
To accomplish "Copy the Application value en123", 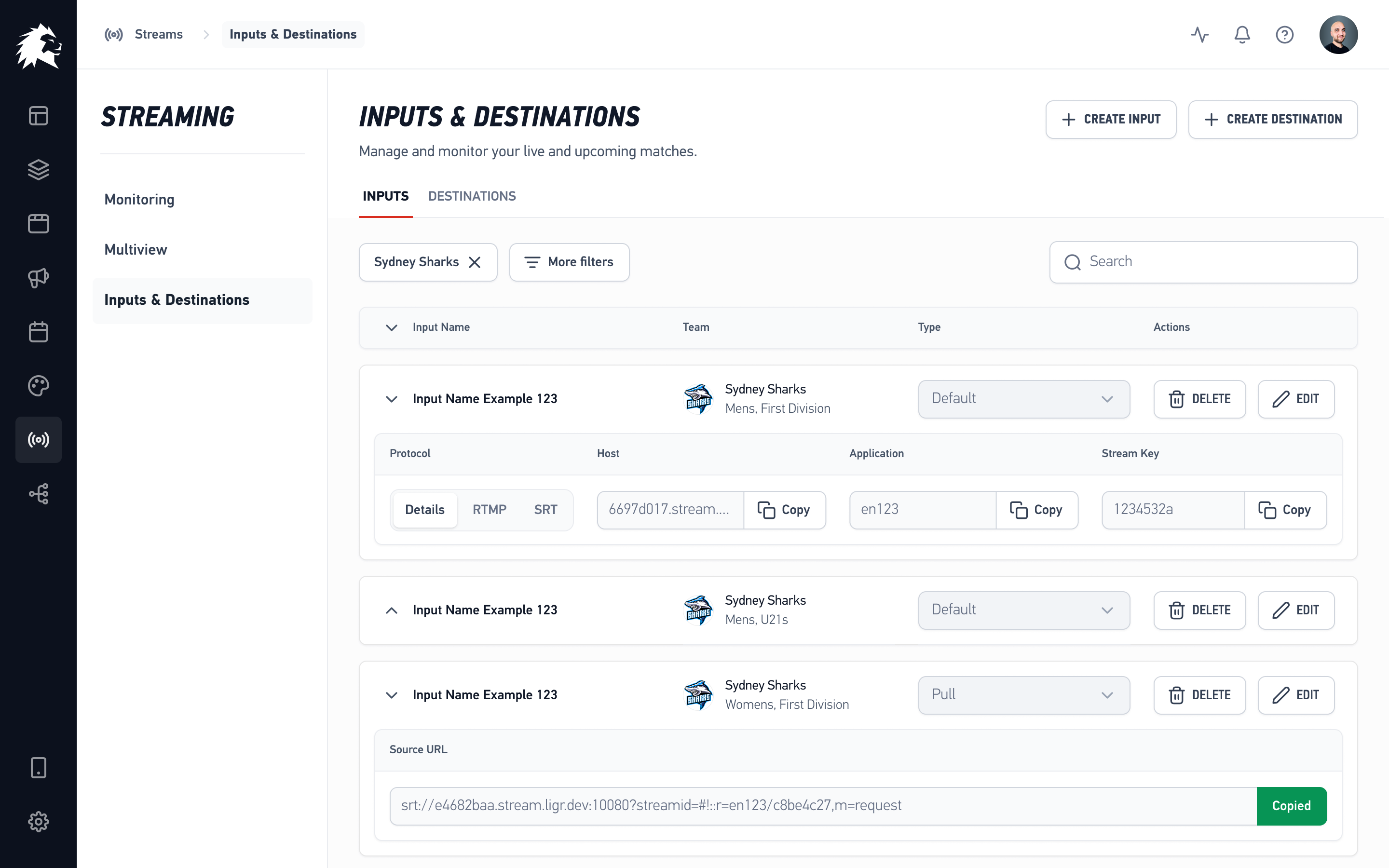I will [x=1036, y=510].
